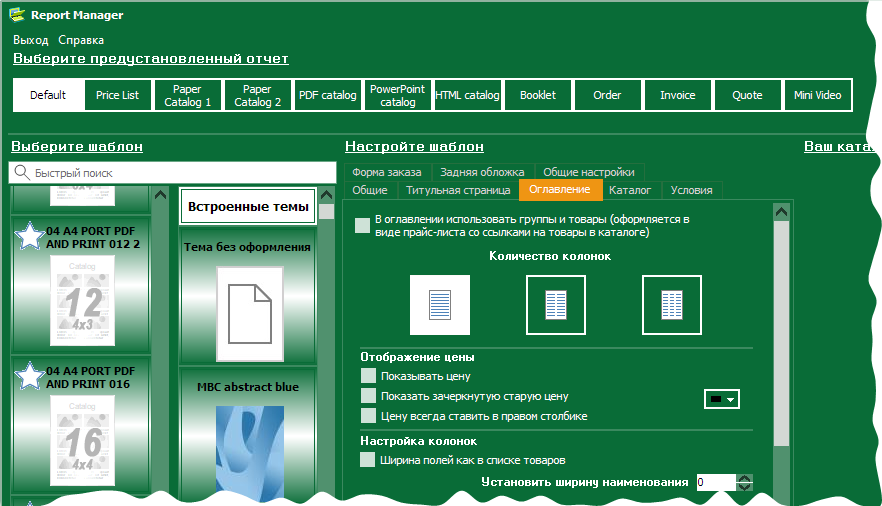882x506 pixels.
Task: Open the Выход menu
Action: coord(31,40)
